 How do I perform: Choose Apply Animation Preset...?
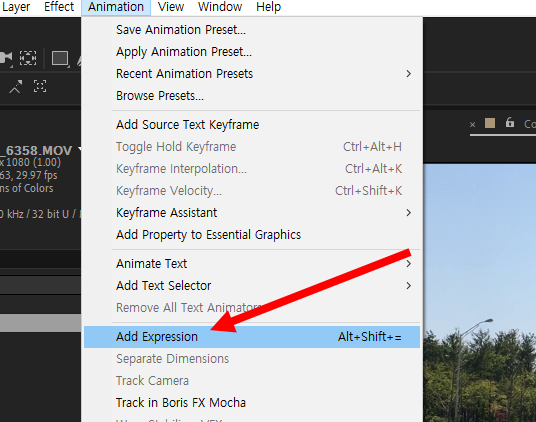pos(252,52)
